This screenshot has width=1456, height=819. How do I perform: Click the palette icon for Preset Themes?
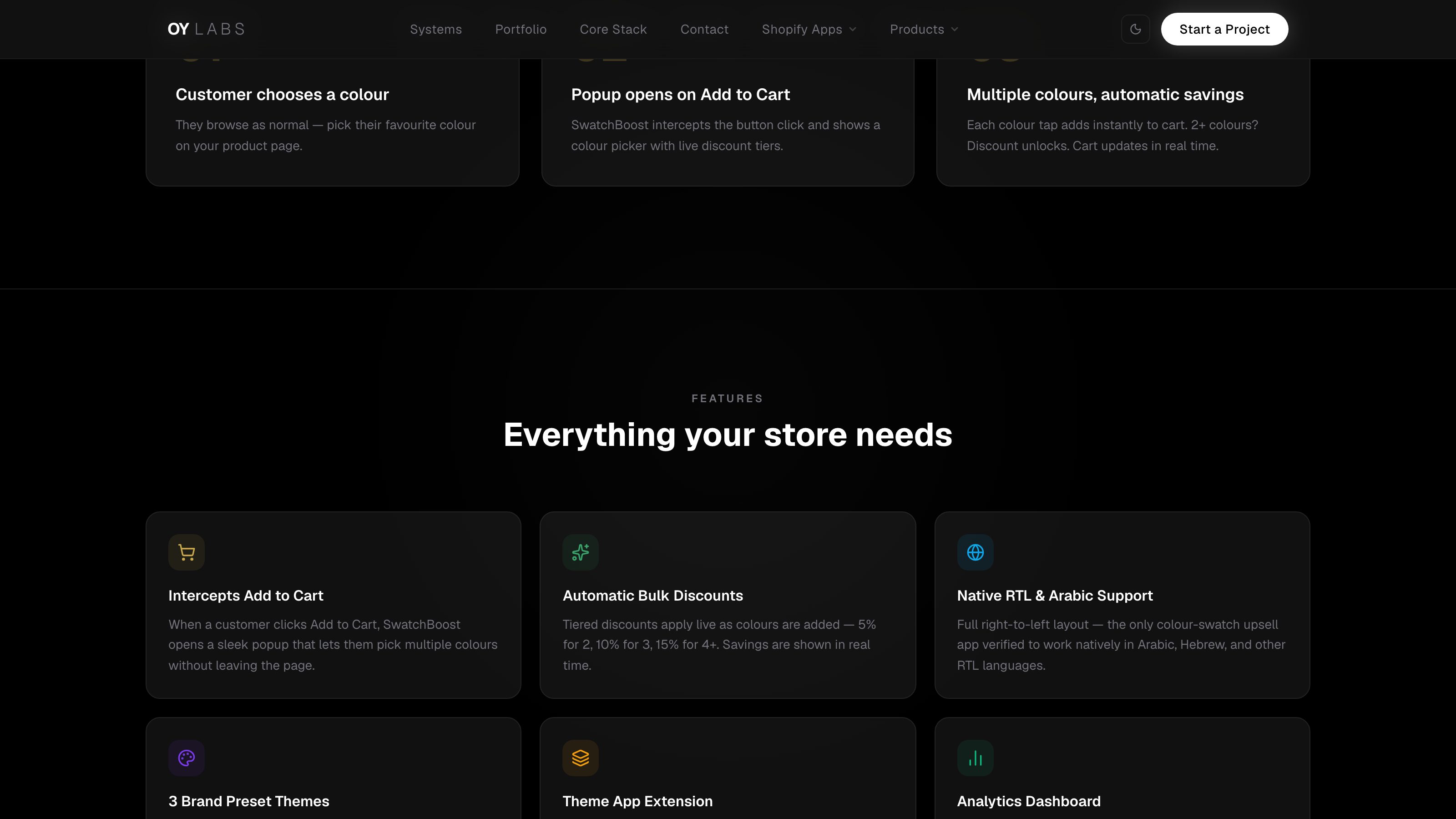pos(187,758)
